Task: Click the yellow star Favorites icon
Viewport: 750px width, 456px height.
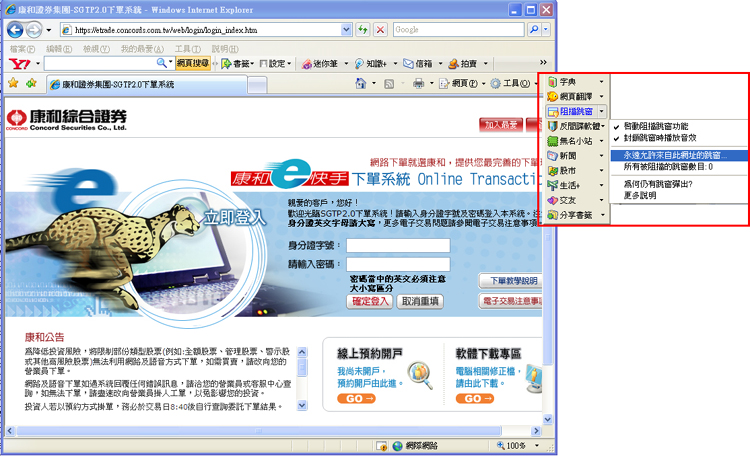Action: coord(13,83)
